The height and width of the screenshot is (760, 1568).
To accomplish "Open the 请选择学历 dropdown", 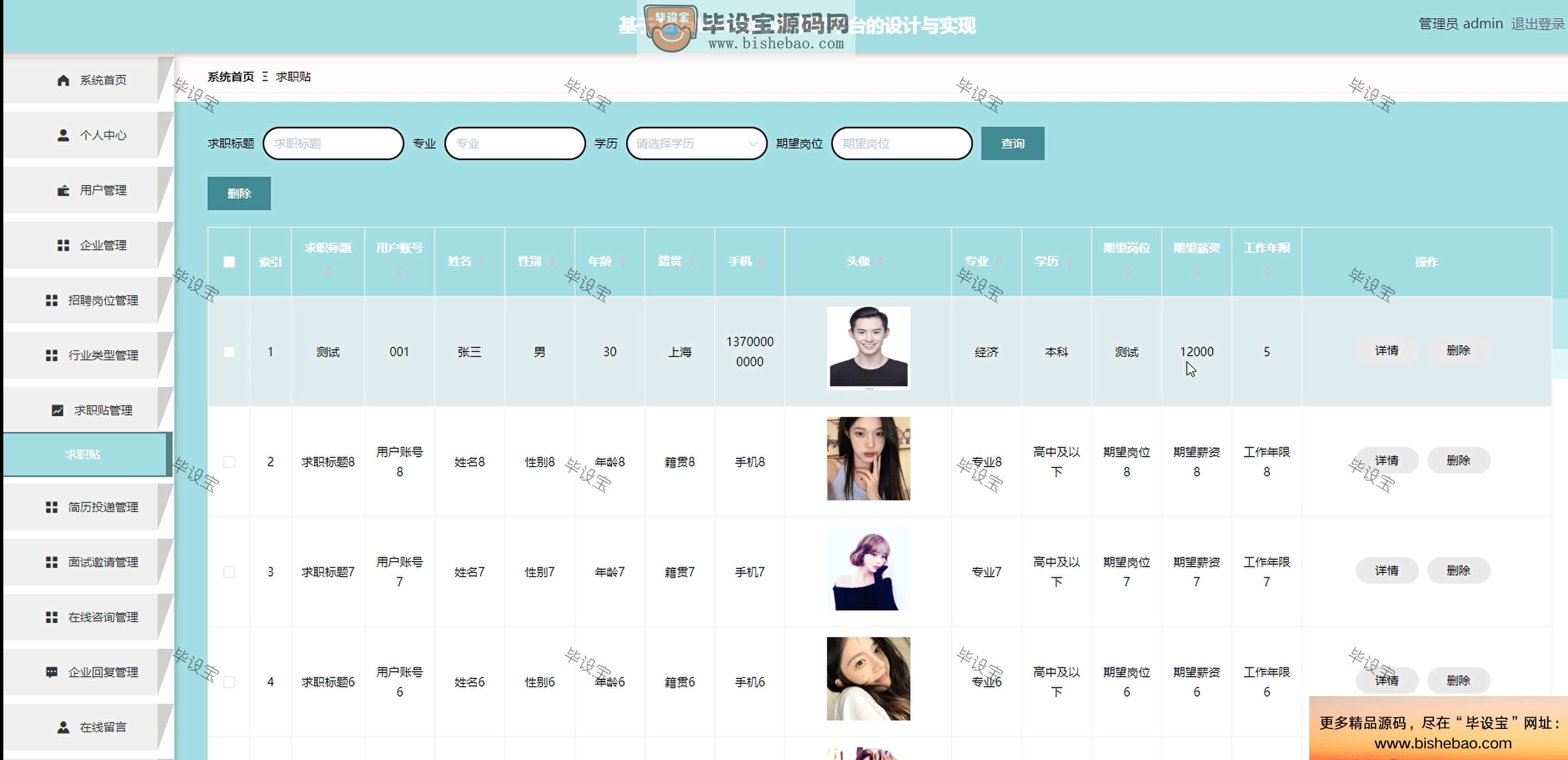I will (696, 144).
